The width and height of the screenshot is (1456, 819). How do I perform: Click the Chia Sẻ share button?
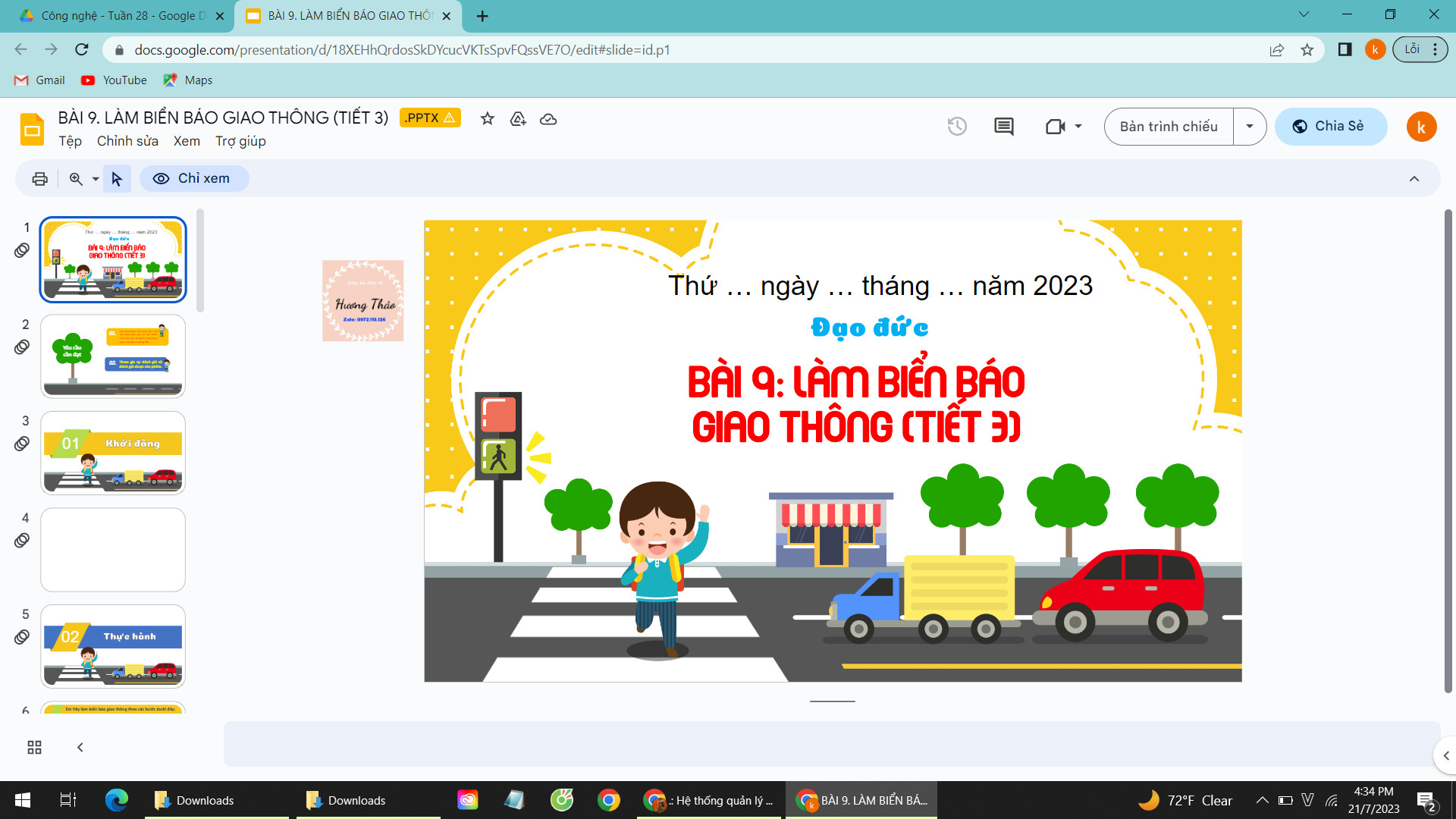(1331, 127)
